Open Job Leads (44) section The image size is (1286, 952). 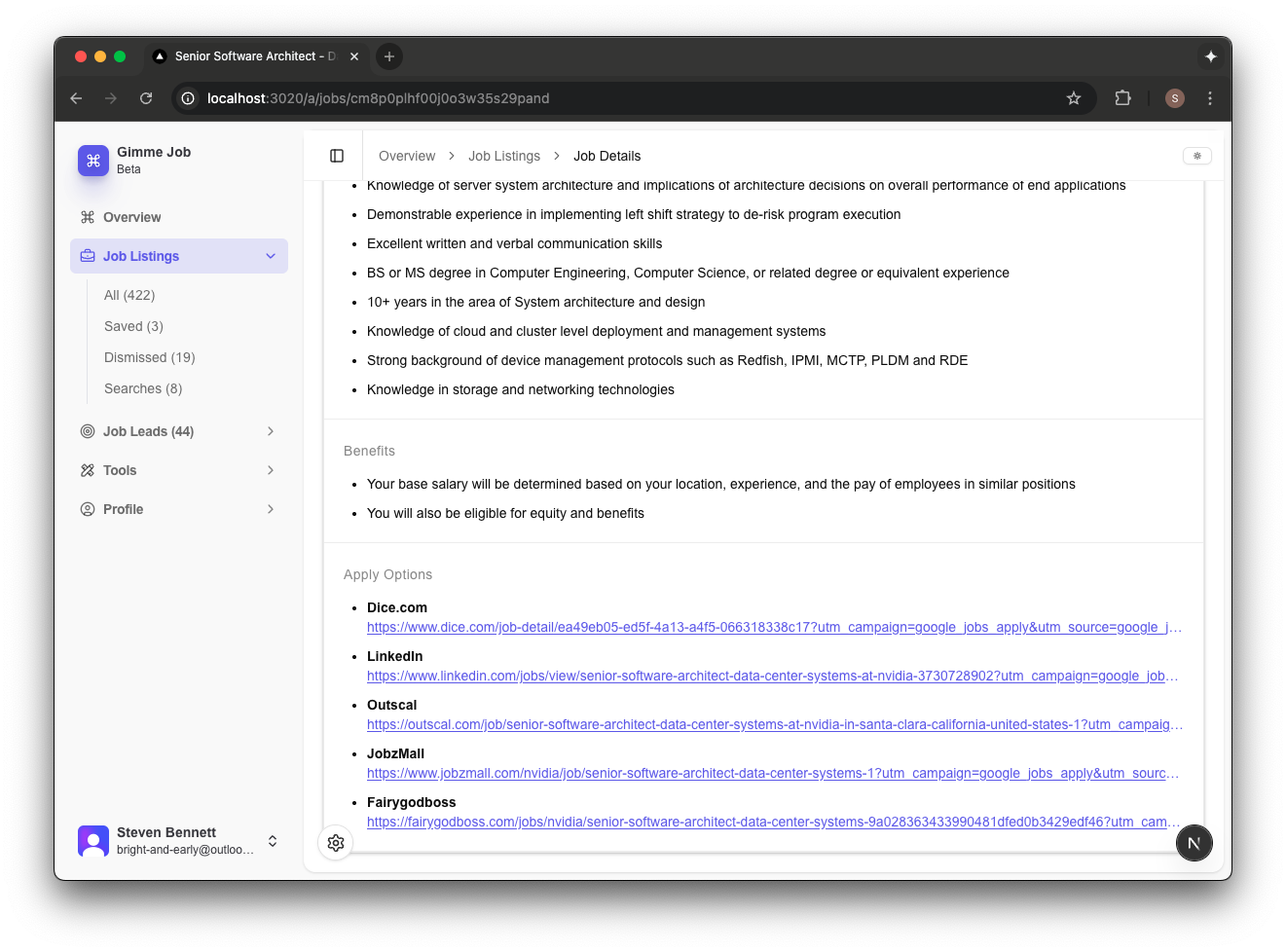click(x=179, y=431)
